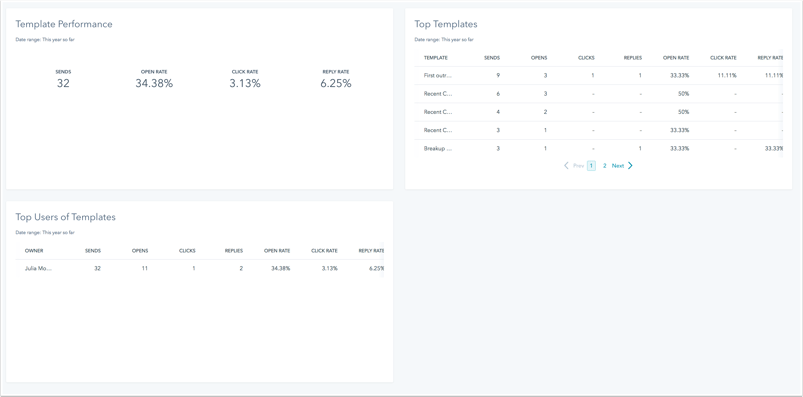Screen dimensions: 803x397
Task: Sort Top Templates by CLICKS column
Action: pos(586,58)
